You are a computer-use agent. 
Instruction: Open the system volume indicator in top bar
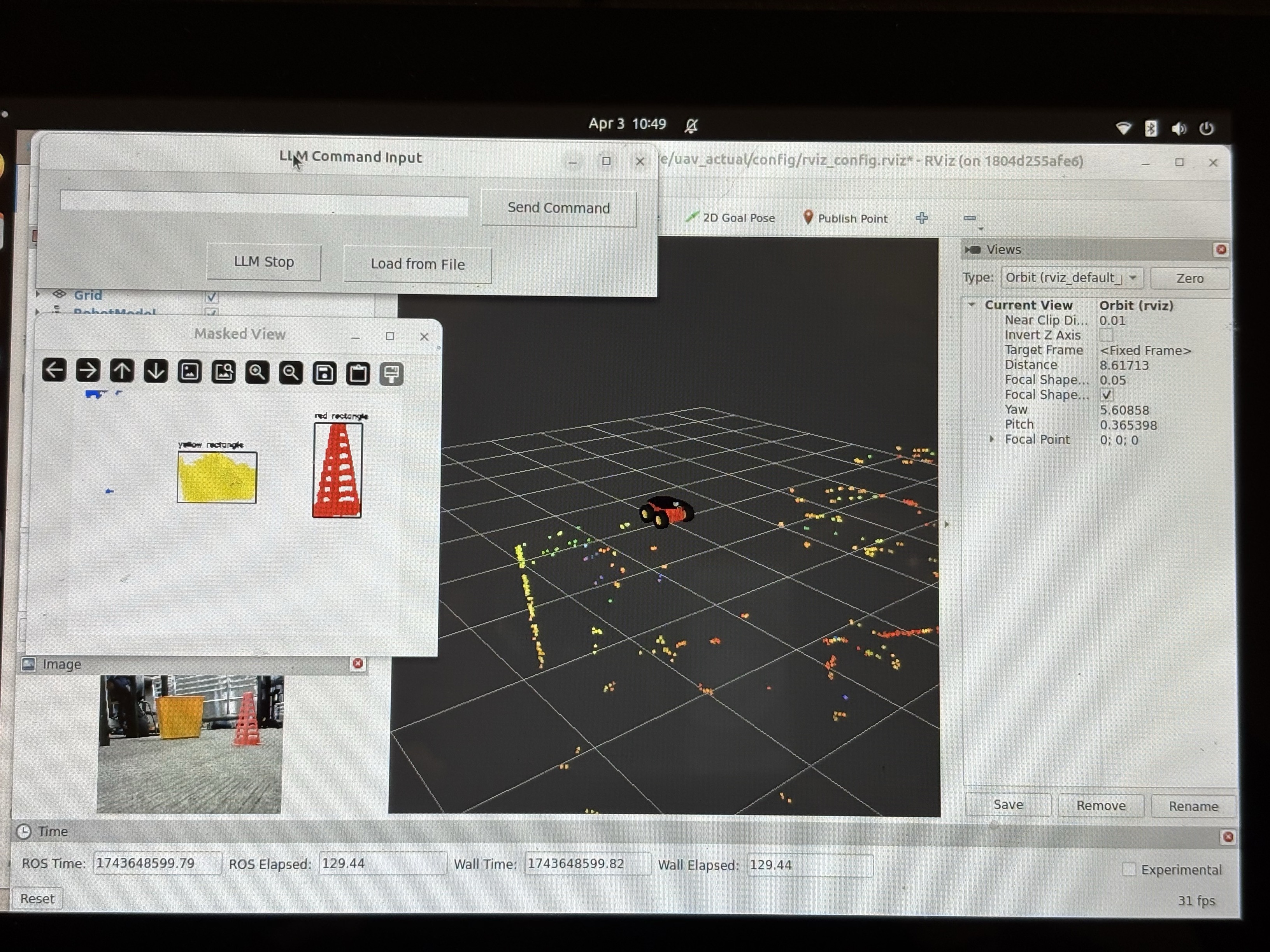tap(1178, 129)
